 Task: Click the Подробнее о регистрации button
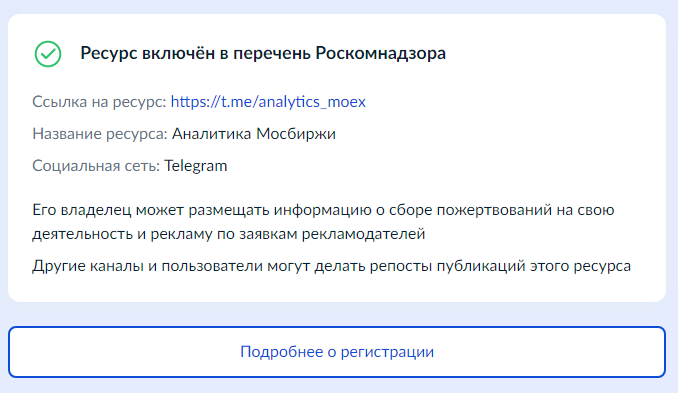(x=337, y=351)
